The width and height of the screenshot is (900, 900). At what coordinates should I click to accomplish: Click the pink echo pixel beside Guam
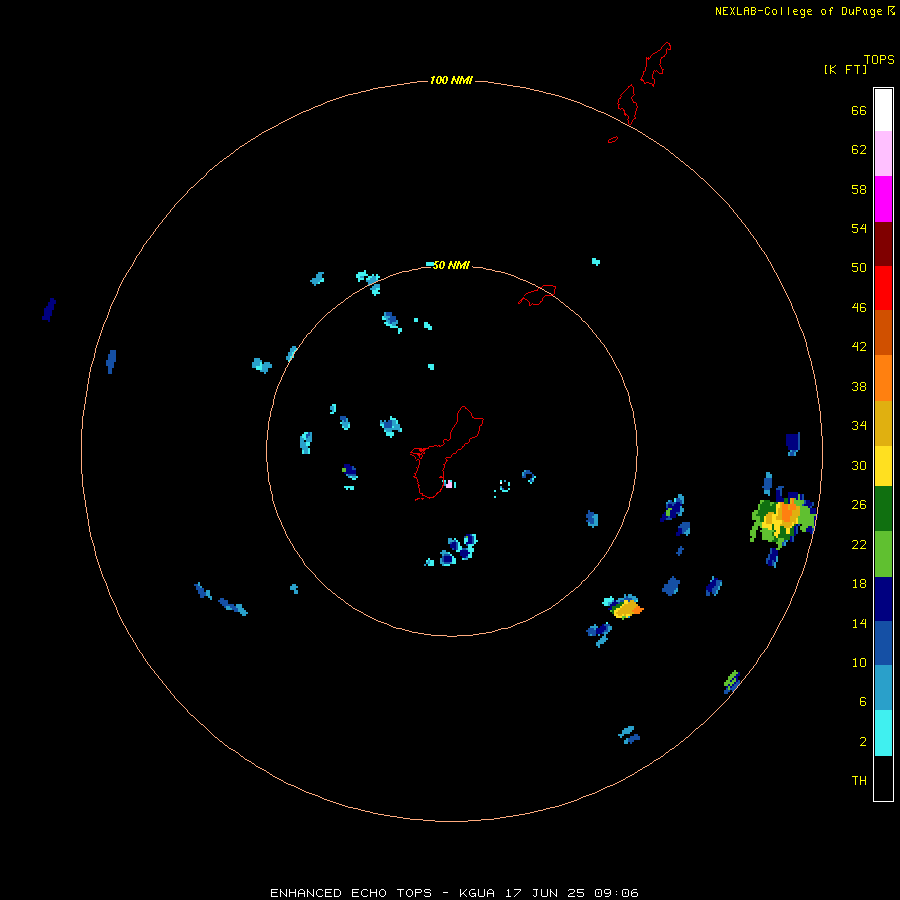[x=448, y=484]
